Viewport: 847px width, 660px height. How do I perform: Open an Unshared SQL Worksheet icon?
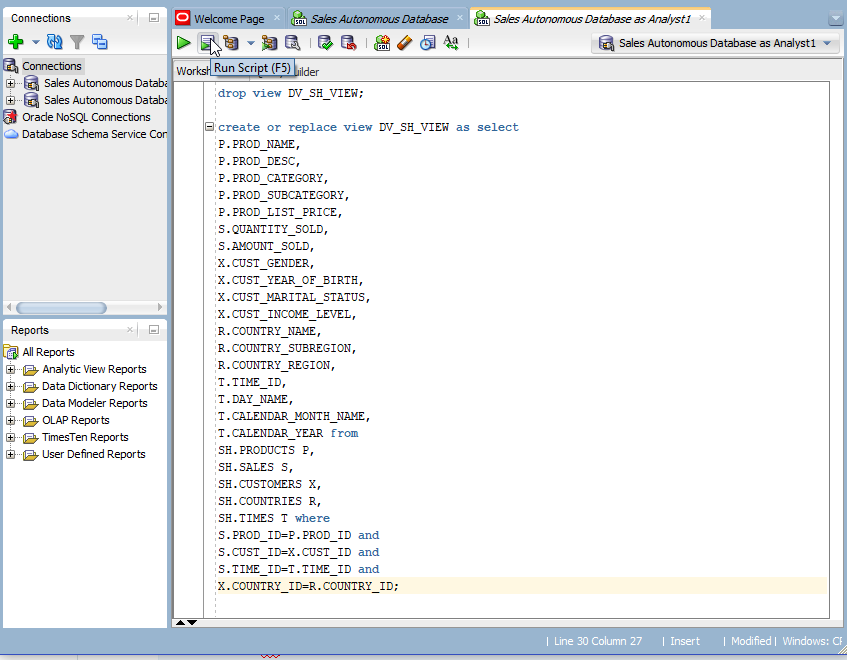pyautogui.click(x=382, y=43)
